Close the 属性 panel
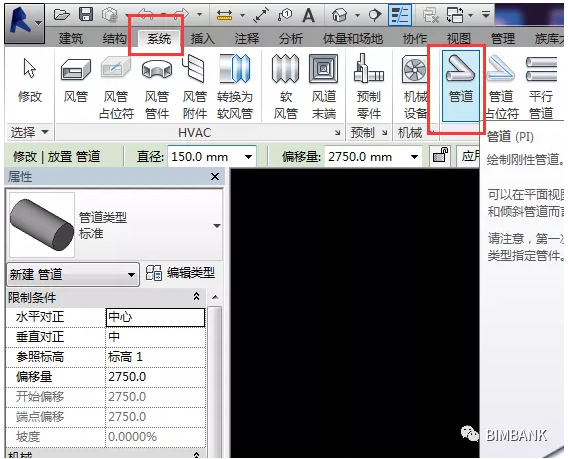Screen dimensions: 568x459 [x=215, y=176]
